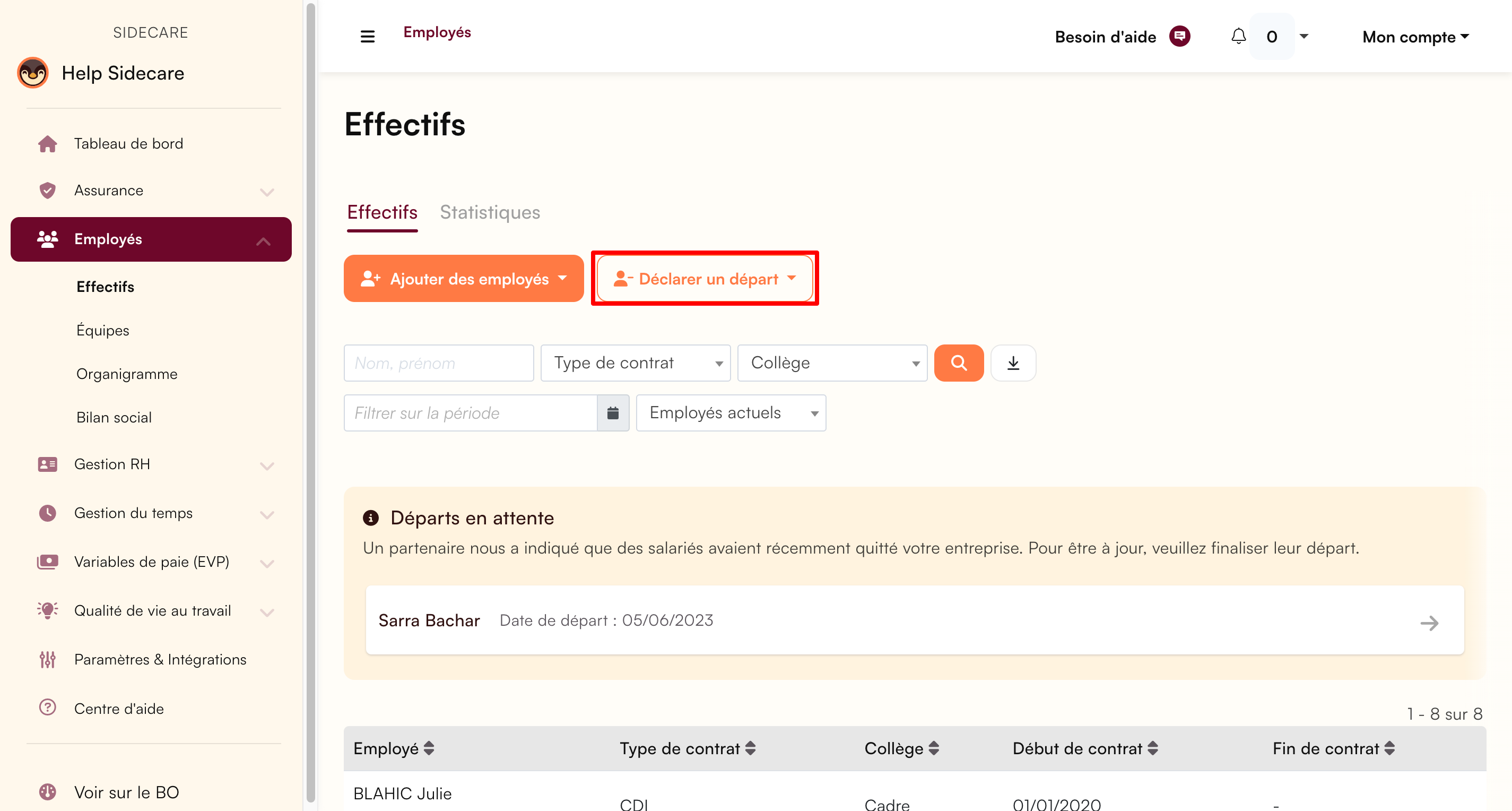This screenshot has height=811, width=1512.
Task: Click the hamburger menu icon
Action: point(368,37)
